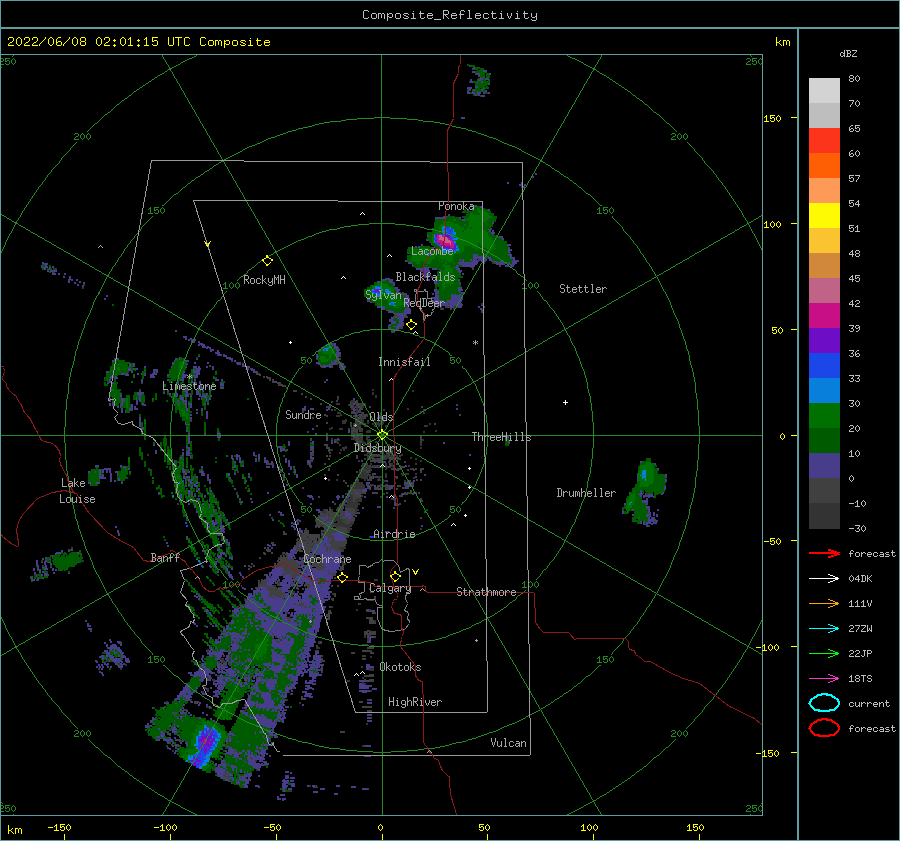Select the red forecast ellipse legend icon
The height and width of the screenshot is (841, 900).
click(824, 728)
